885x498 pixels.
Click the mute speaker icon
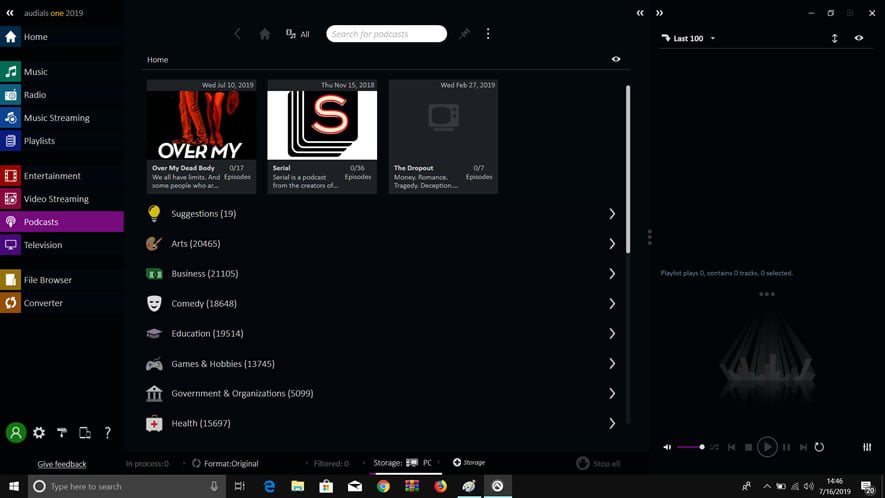[x=667, y=447]
